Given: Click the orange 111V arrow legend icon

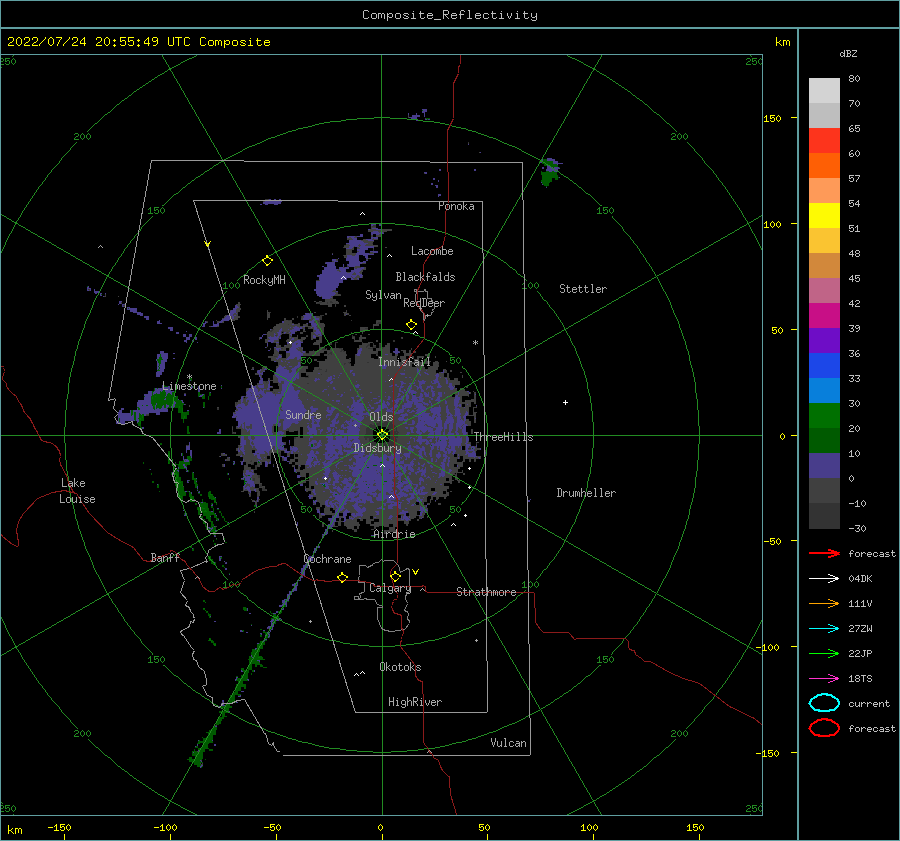Looking at the screenshot, I should 824,603.
